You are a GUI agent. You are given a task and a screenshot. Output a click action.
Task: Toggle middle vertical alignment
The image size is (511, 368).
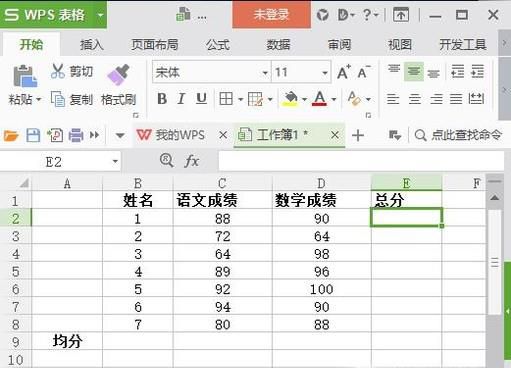pos(414,71)
